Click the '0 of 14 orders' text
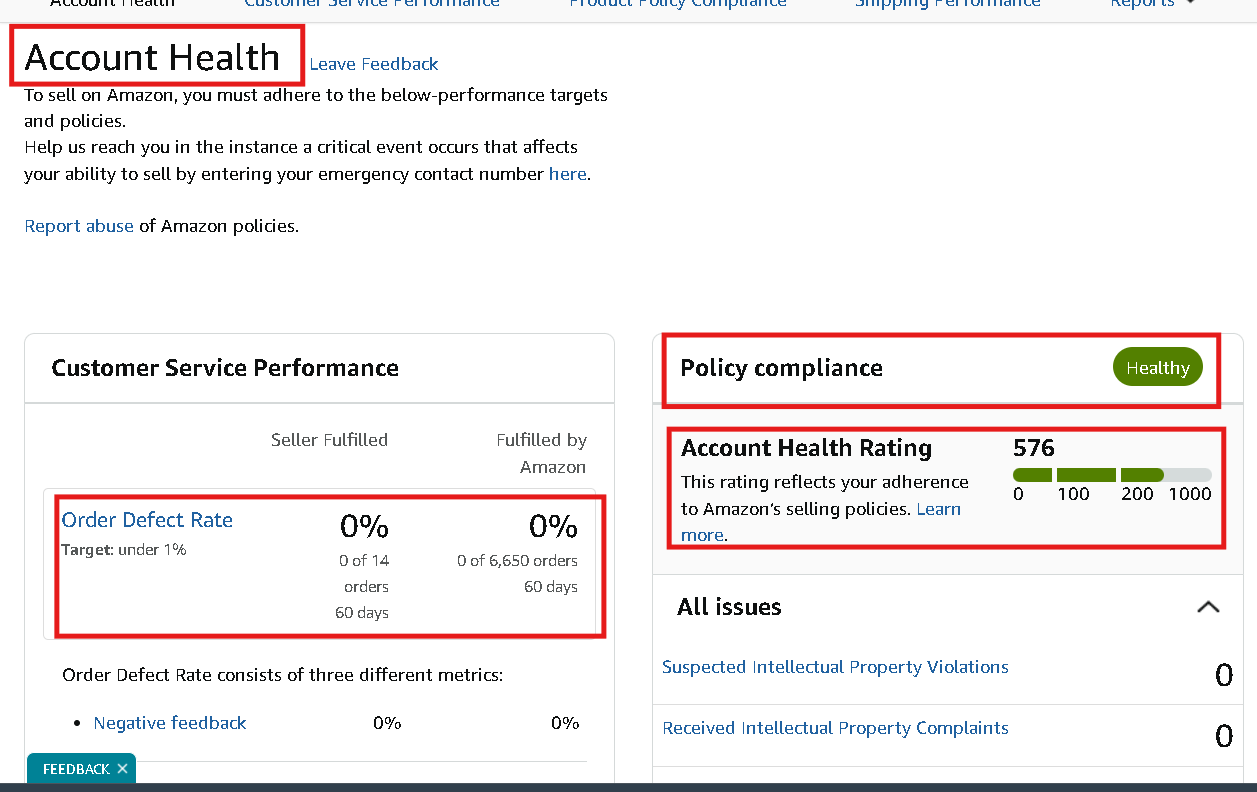The height and width of the screenshot is (792, 1257). 364,574
